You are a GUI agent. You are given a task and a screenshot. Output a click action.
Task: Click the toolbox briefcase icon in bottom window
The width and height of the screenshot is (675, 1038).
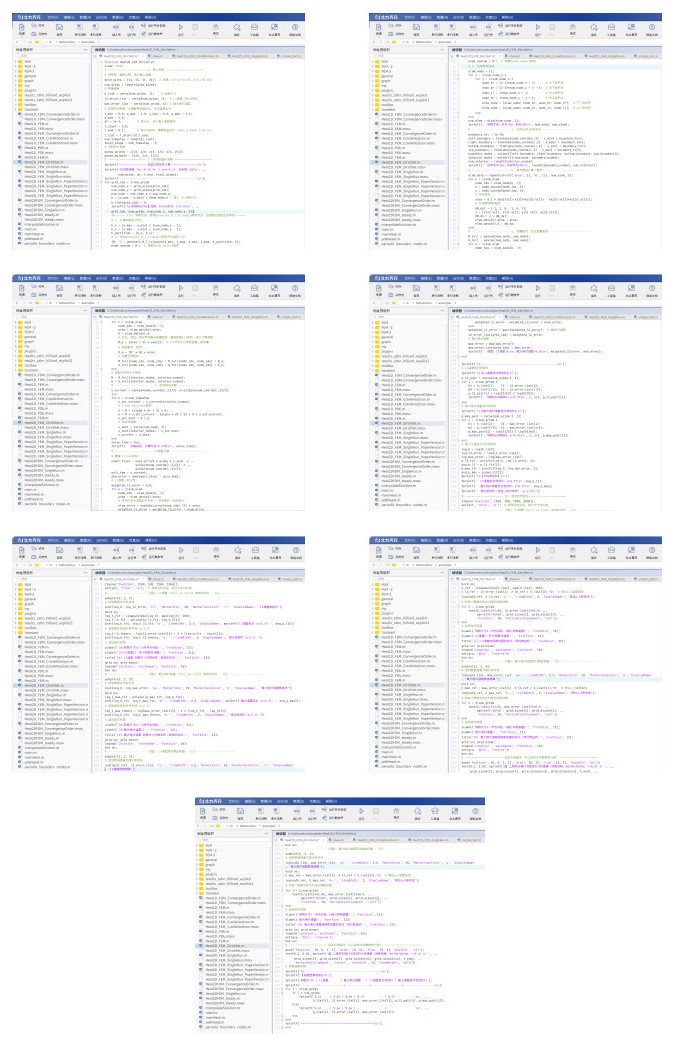[437, 811]
